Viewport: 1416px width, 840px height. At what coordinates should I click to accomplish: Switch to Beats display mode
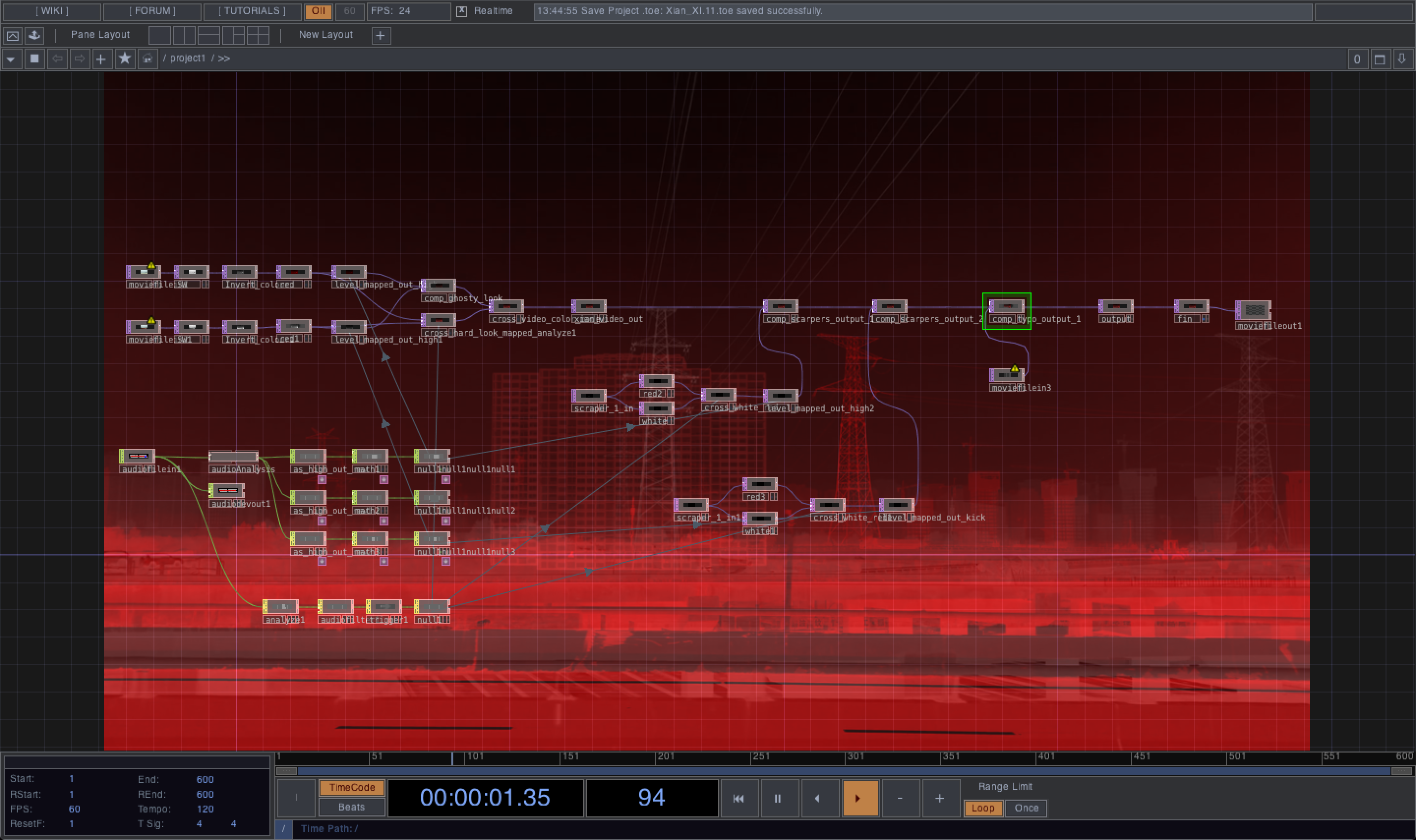352,807
